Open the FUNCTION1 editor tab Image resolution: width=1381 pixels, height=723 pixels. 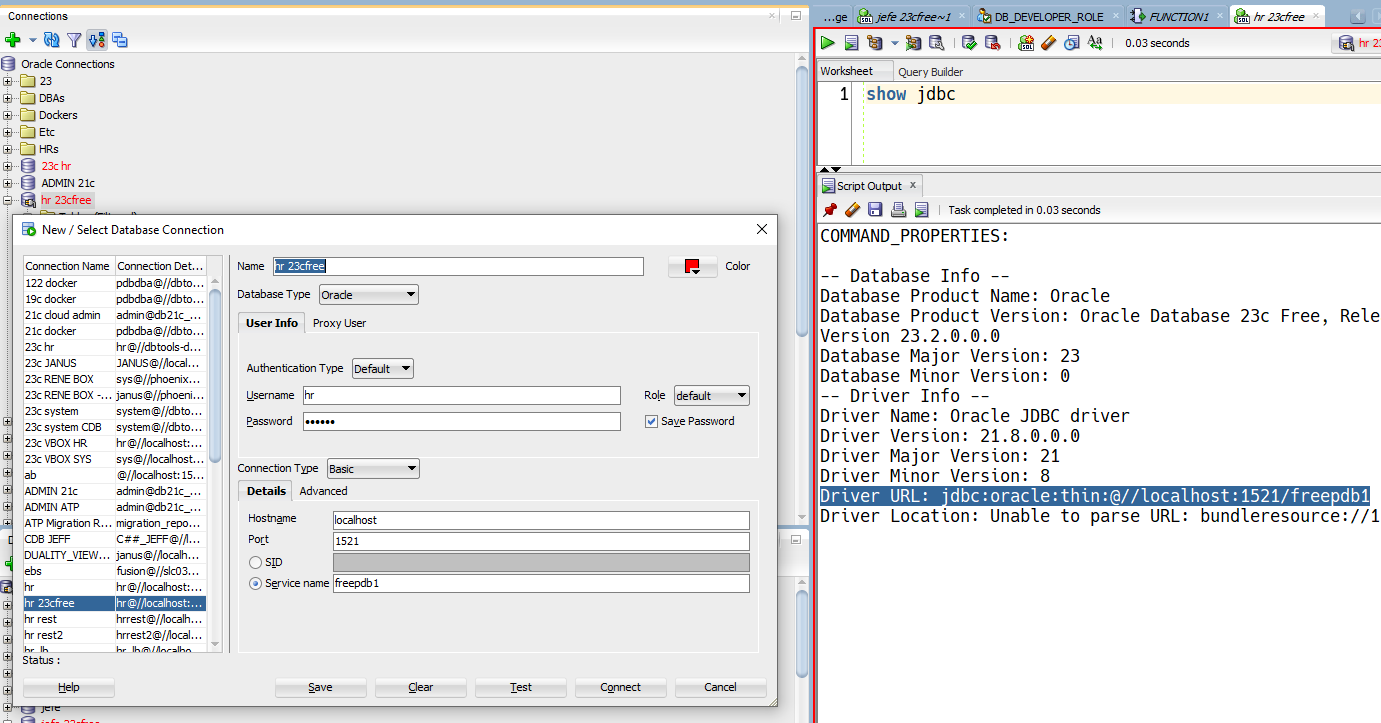point(1177,17)
